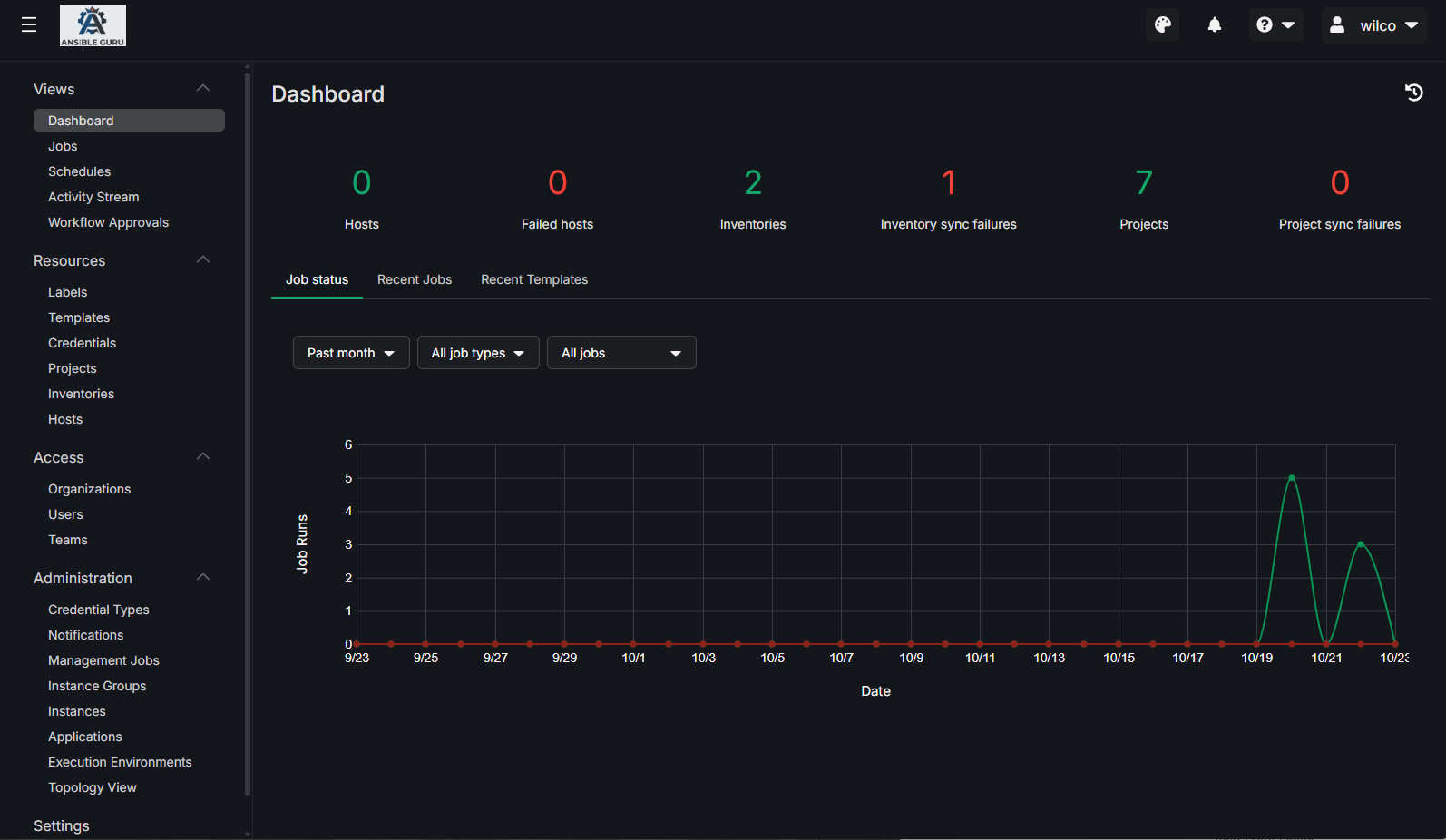Click the Projects count of 7
Screen dimensions: 1446x840
point(1144,183)
